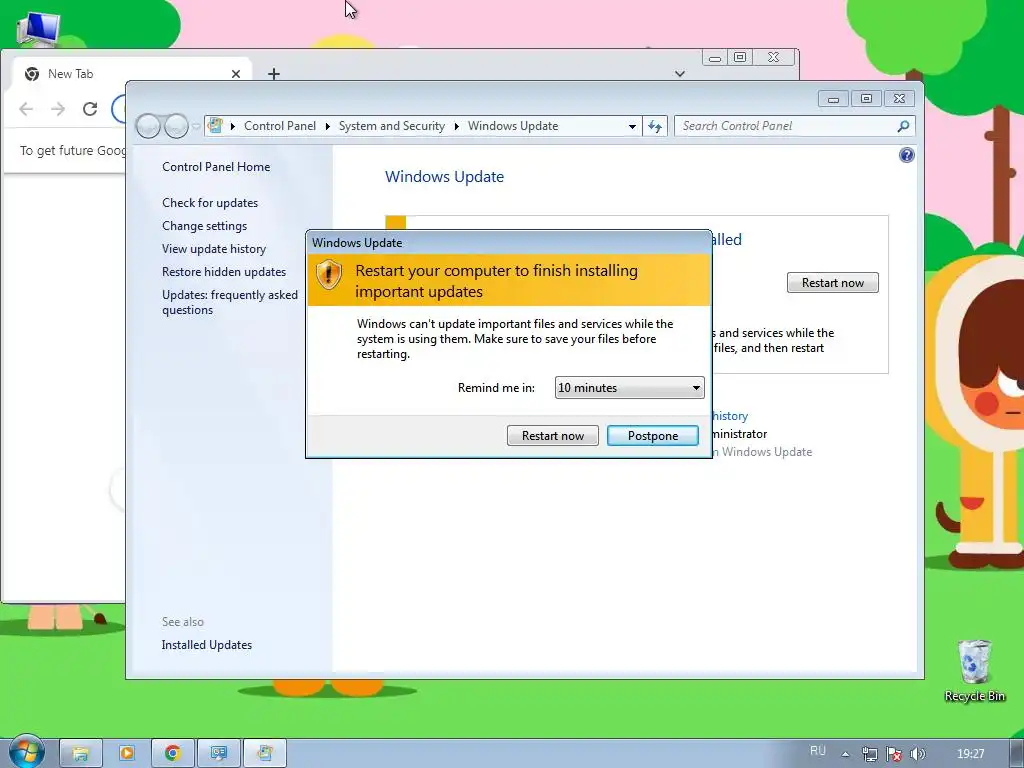Click the fourth taskbar button with monitor icon
Image resolution: width=1024 pixels, height=768 pixels.
[219, 753]
